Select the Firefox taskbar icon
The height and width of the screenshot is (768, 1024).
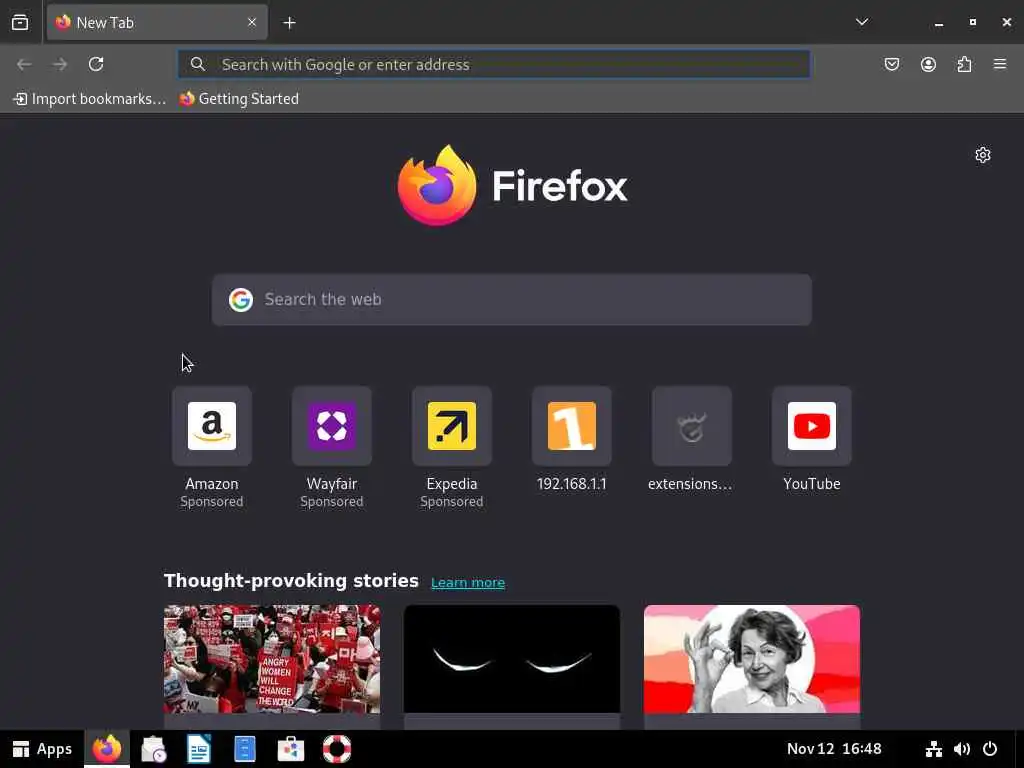pyautogui.click(x=107, y=749)
